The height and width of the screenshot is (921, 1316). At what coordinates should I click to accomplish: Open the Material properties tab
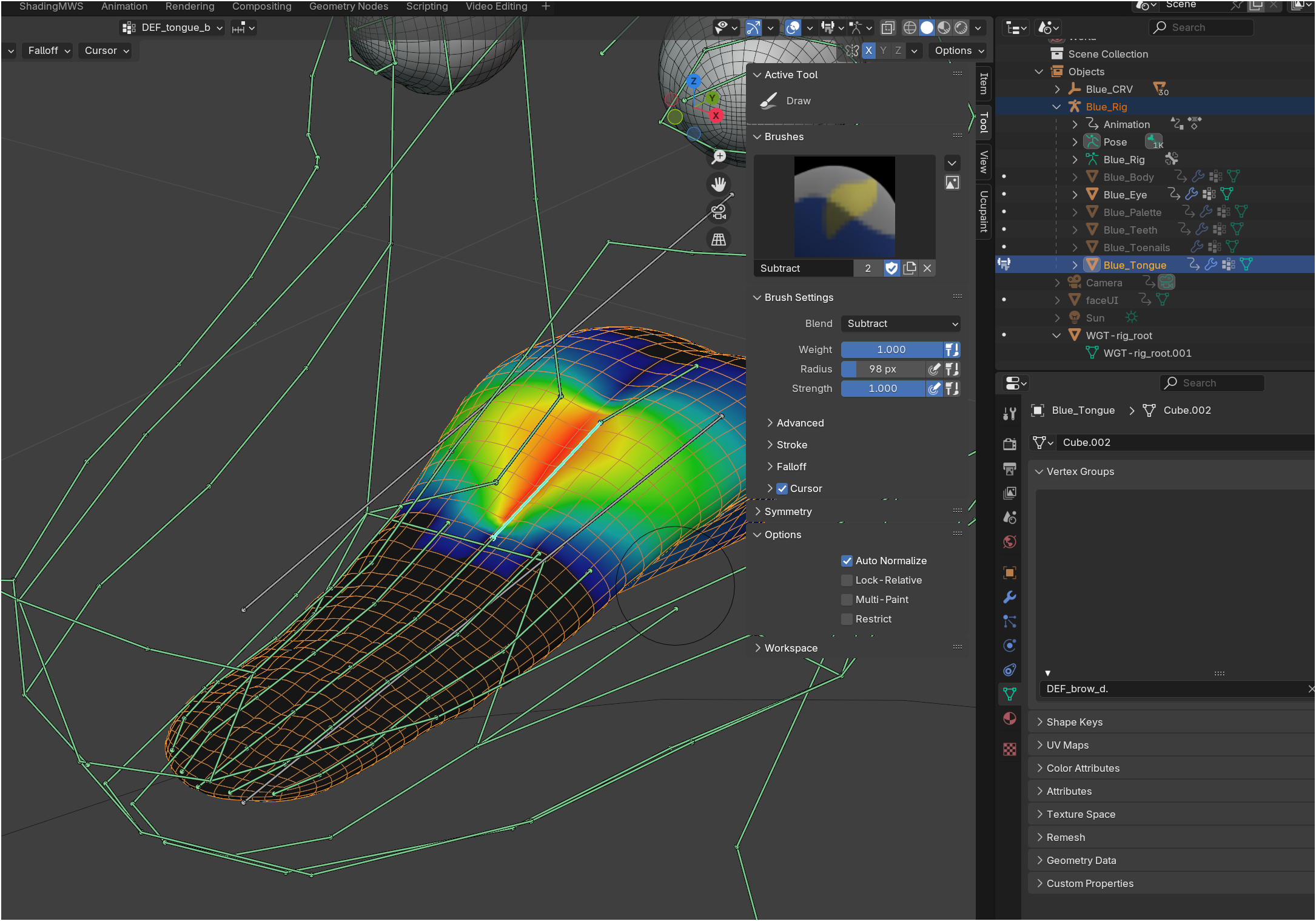1009,719
